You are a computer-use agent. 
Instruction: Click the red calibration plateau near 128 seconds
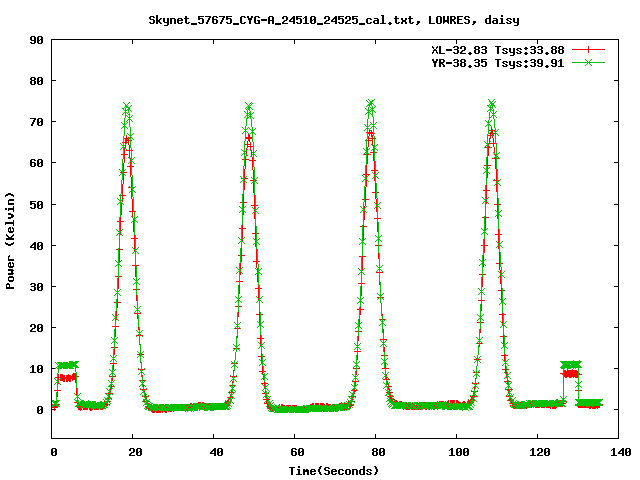click(571, 373)
